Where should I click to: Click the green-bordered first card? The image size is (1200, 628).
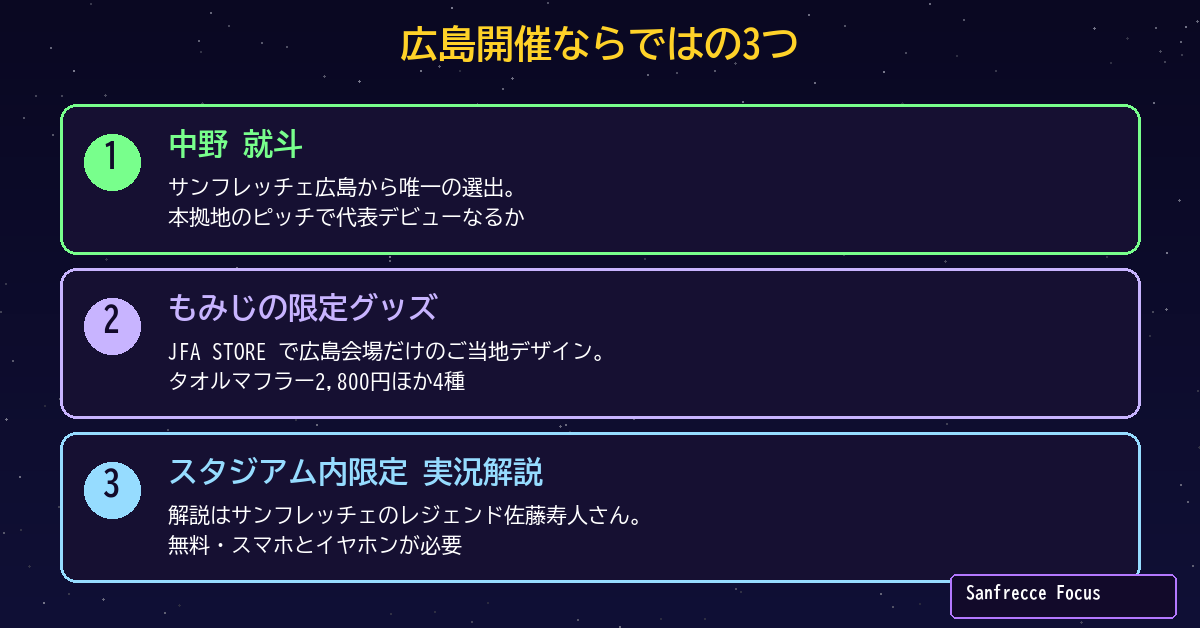pos(600,180)
